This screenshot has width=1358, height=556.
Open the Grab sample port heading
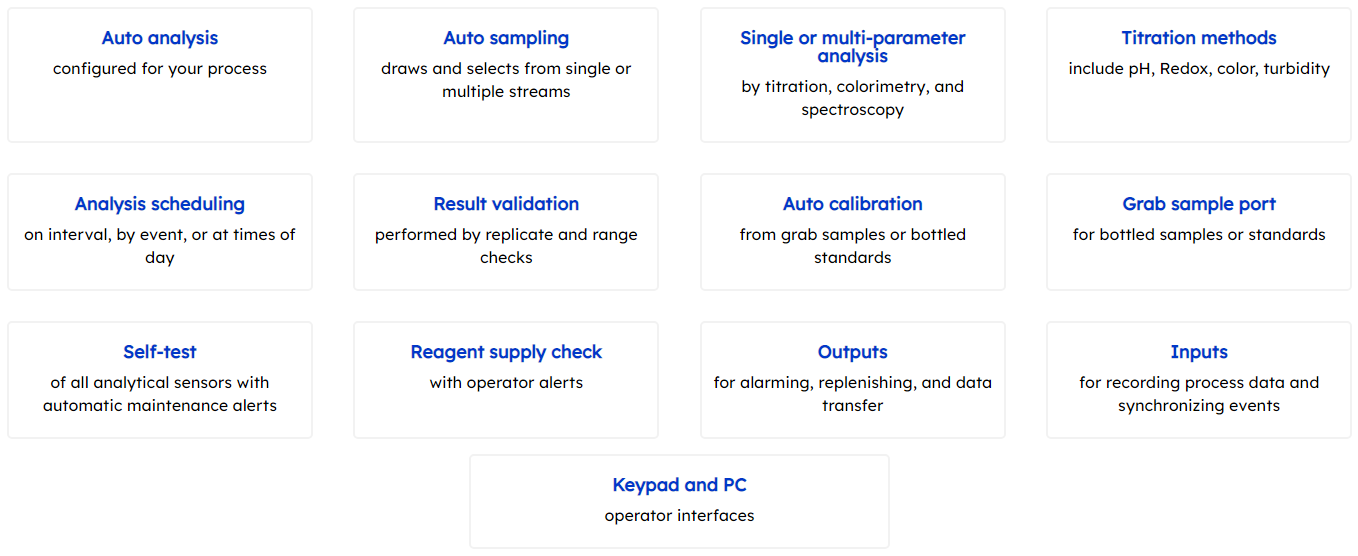(1199, 204)
